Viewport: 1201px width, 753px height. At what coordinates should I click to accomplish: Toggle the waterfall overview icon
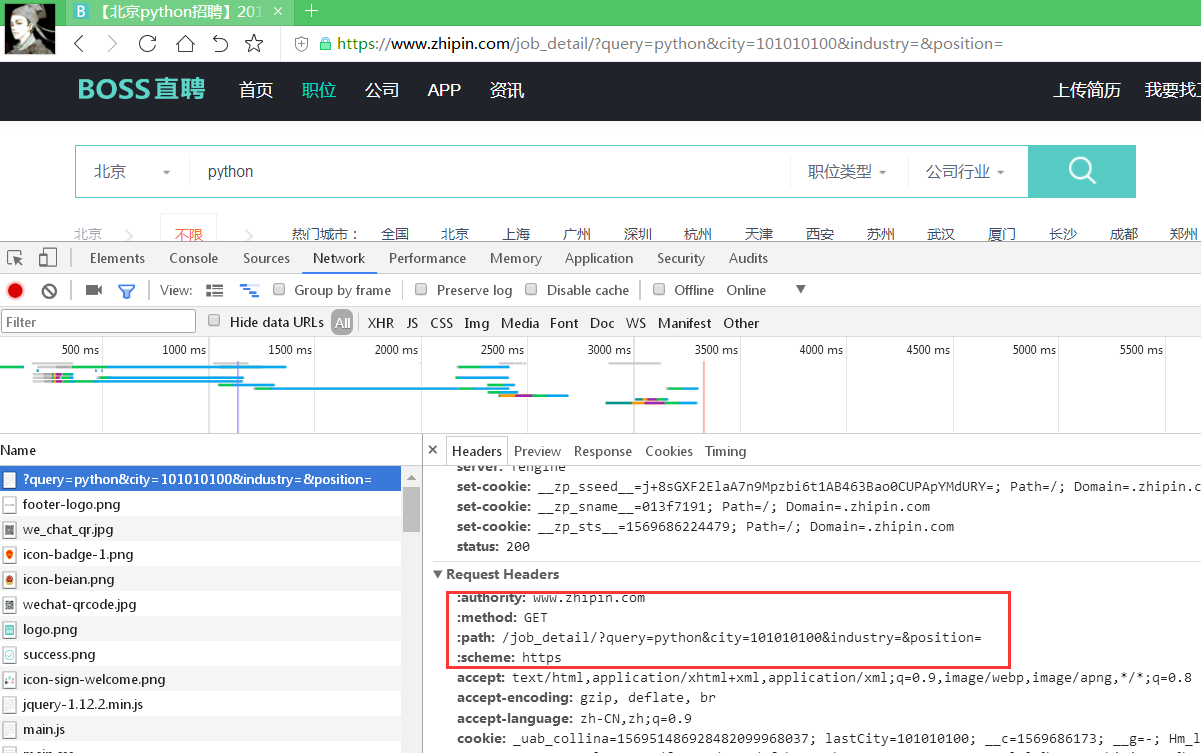249,290
